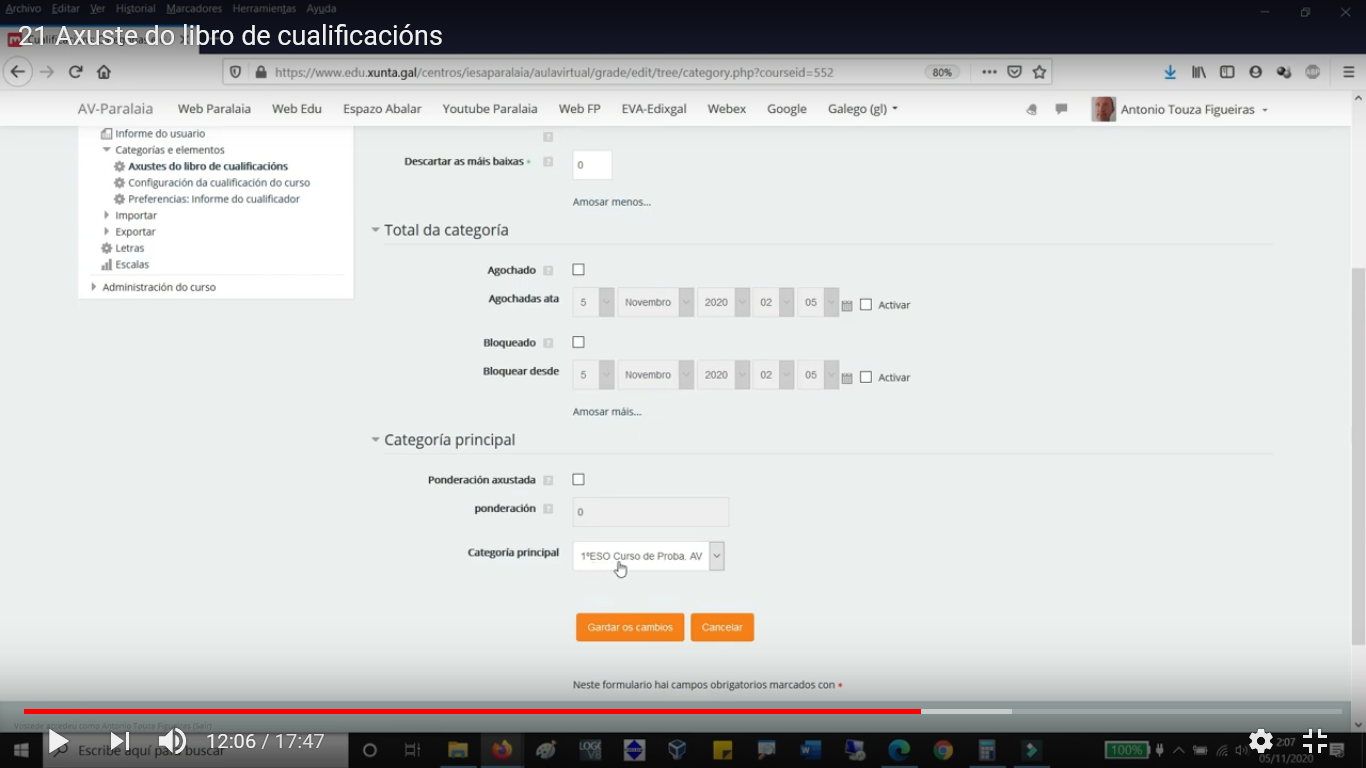The height and width of the screenshot is (768, 1366).
Task: Open the Categoría principal dropdown
Action: pyautogui.click(x=648, y=556)
